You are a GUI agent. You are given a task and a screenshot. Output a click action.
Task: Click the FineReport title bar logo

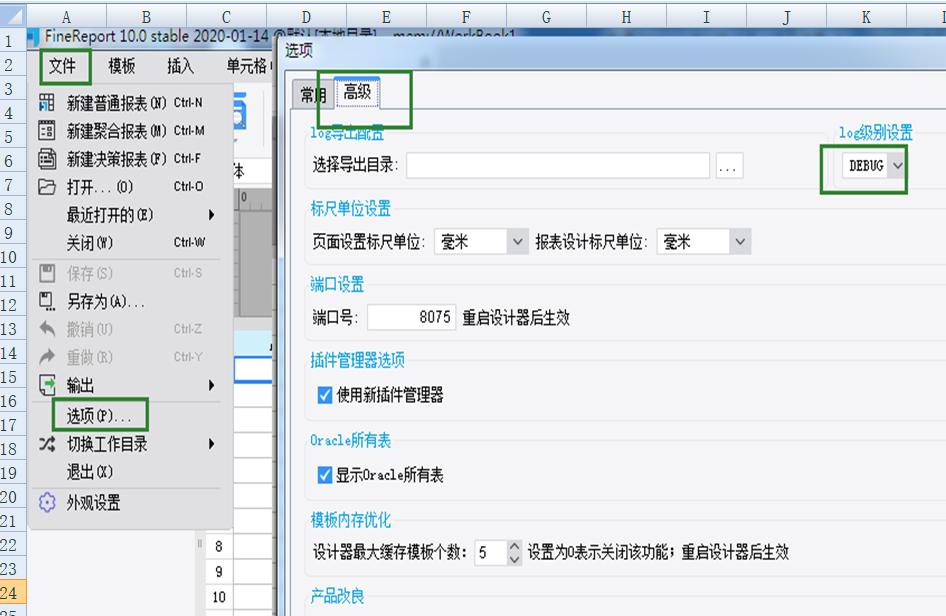pyautogui.click(x=33, y=37)
